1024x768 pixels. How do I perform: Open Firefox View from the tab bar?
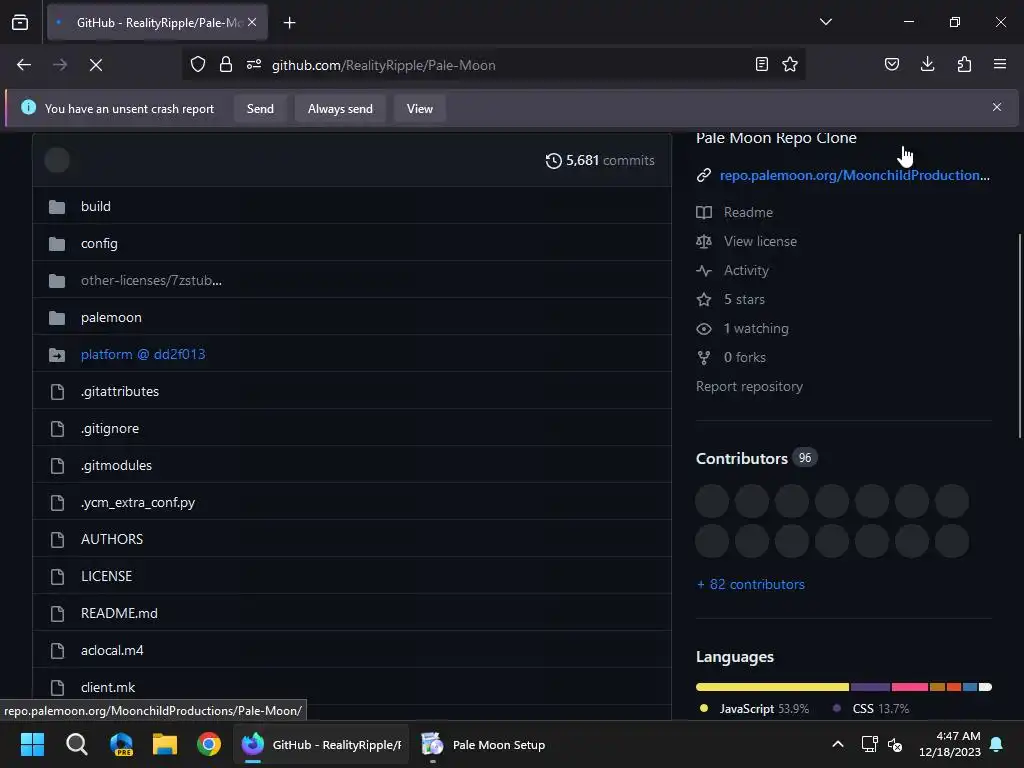tap(20, 22)
